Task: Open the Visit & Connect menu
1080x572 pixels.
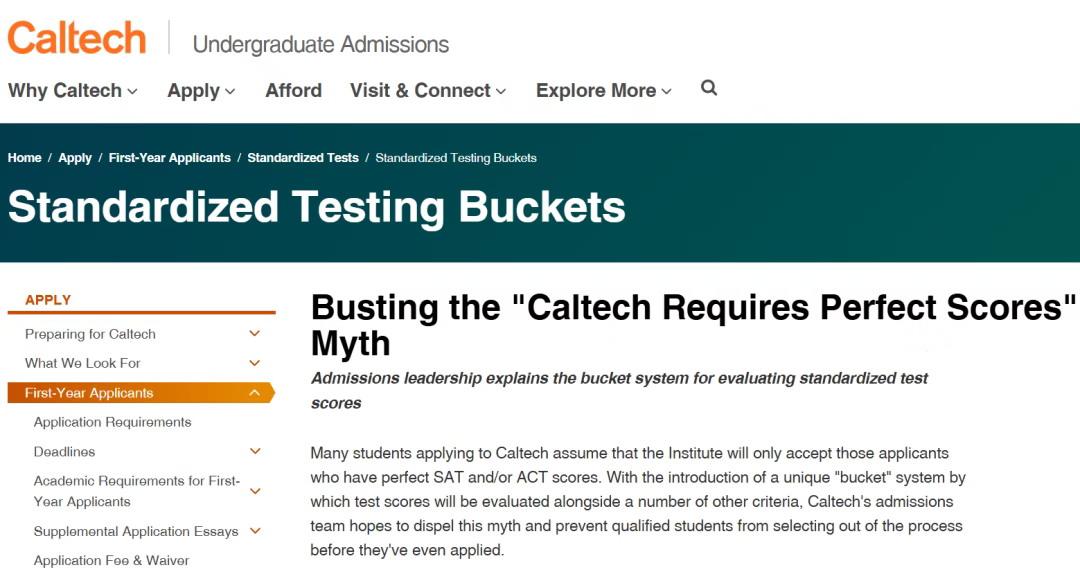Action: coord(428,91)
